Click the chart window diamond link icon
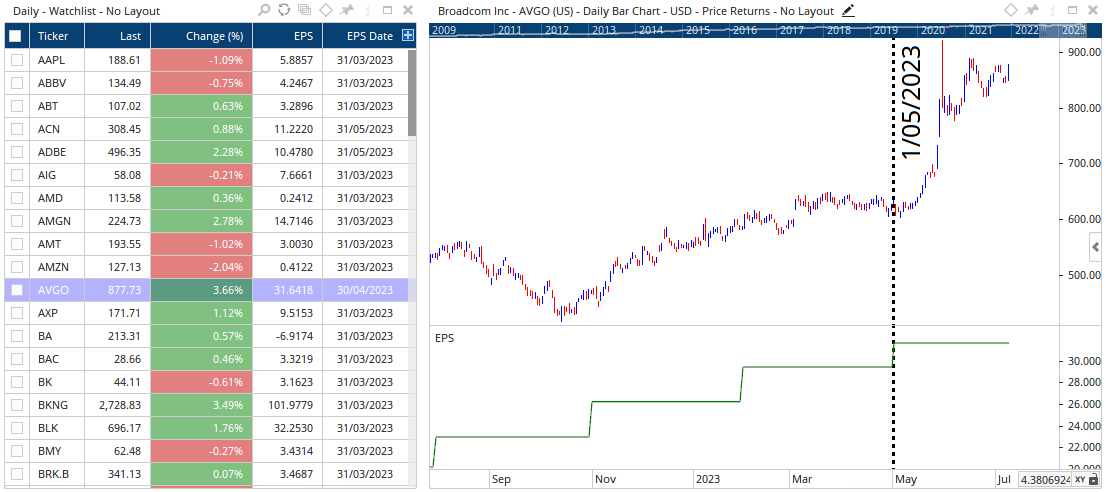Image resolution: width=1106 pixels, height=492 pixels. coord(1011,10)
